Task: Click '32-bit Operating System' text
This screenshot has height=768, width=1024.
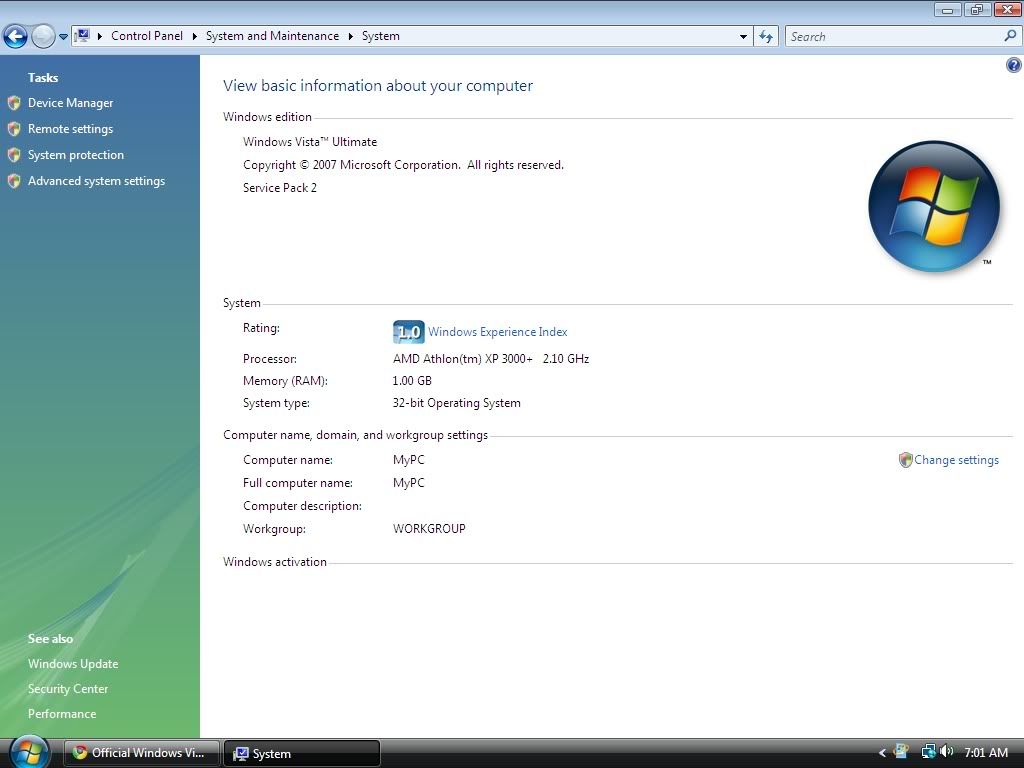Action: (x=456, y=403)
